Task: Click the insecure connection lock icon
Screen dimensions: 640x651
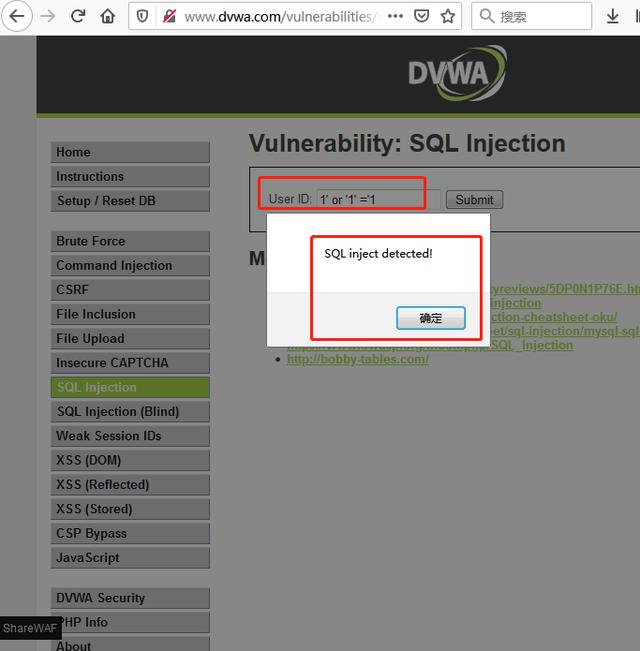Action: tap(169, 17)
